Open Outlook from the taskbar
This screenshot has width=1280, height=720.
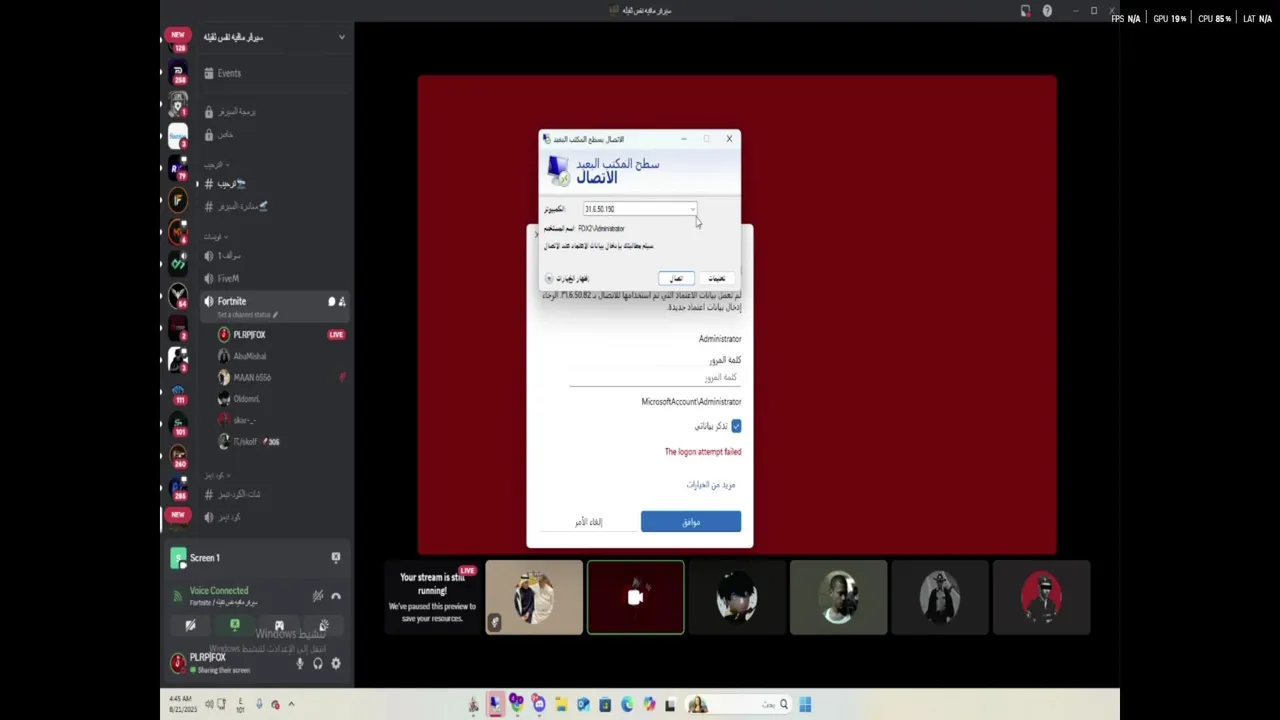tap(583, 705)
